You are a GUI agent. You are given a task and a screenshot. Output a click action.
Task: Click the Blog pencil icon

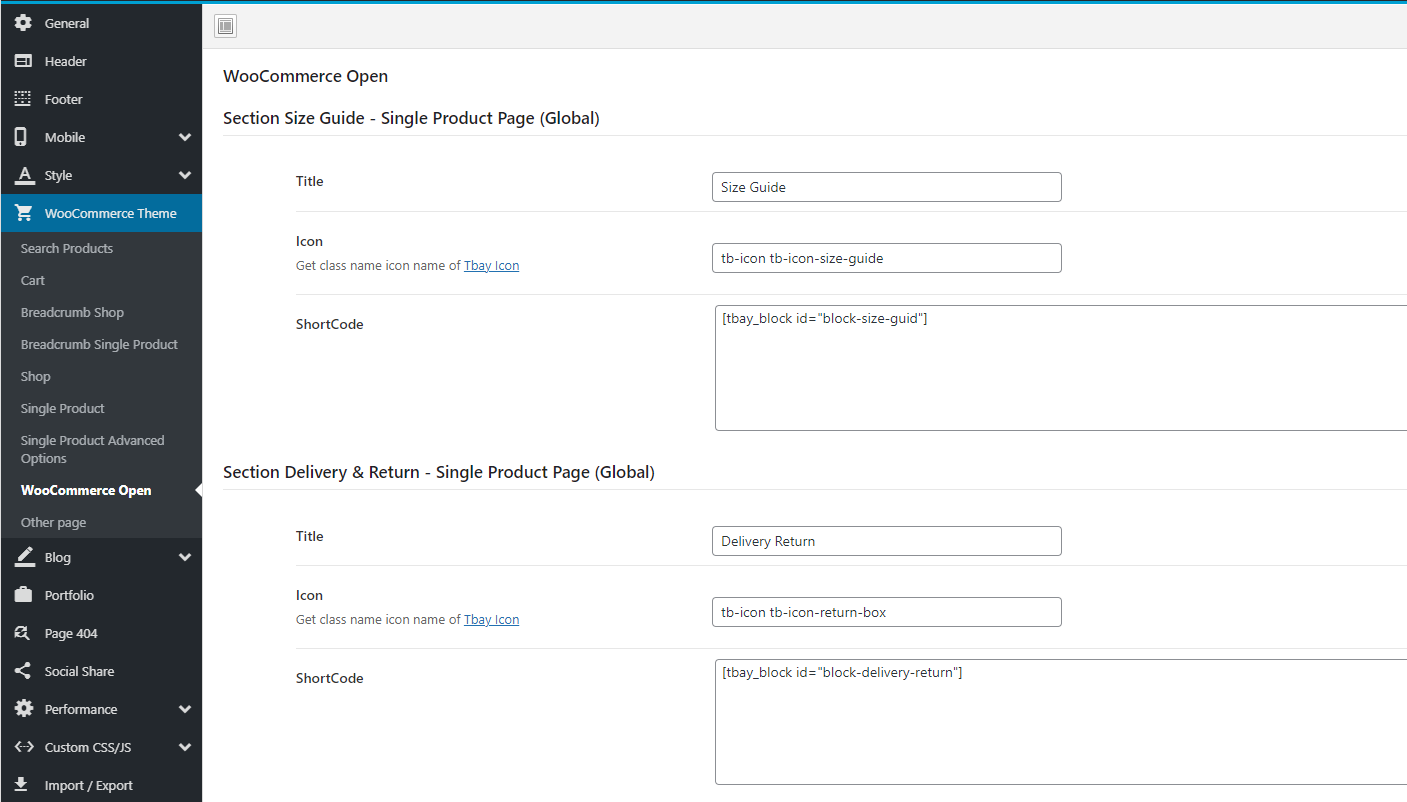click(23, 557)
